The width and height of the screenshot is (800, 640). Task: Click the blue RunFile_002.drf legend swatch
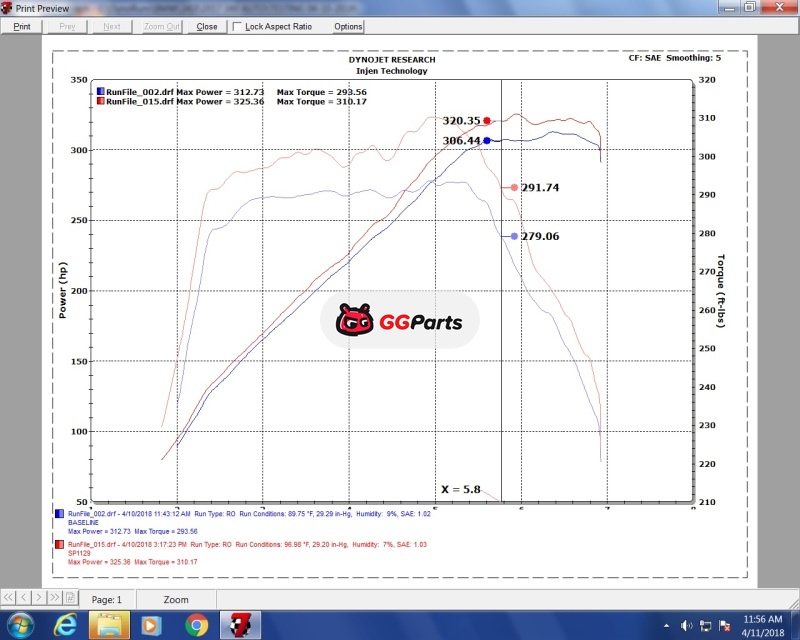pos(100,91)
